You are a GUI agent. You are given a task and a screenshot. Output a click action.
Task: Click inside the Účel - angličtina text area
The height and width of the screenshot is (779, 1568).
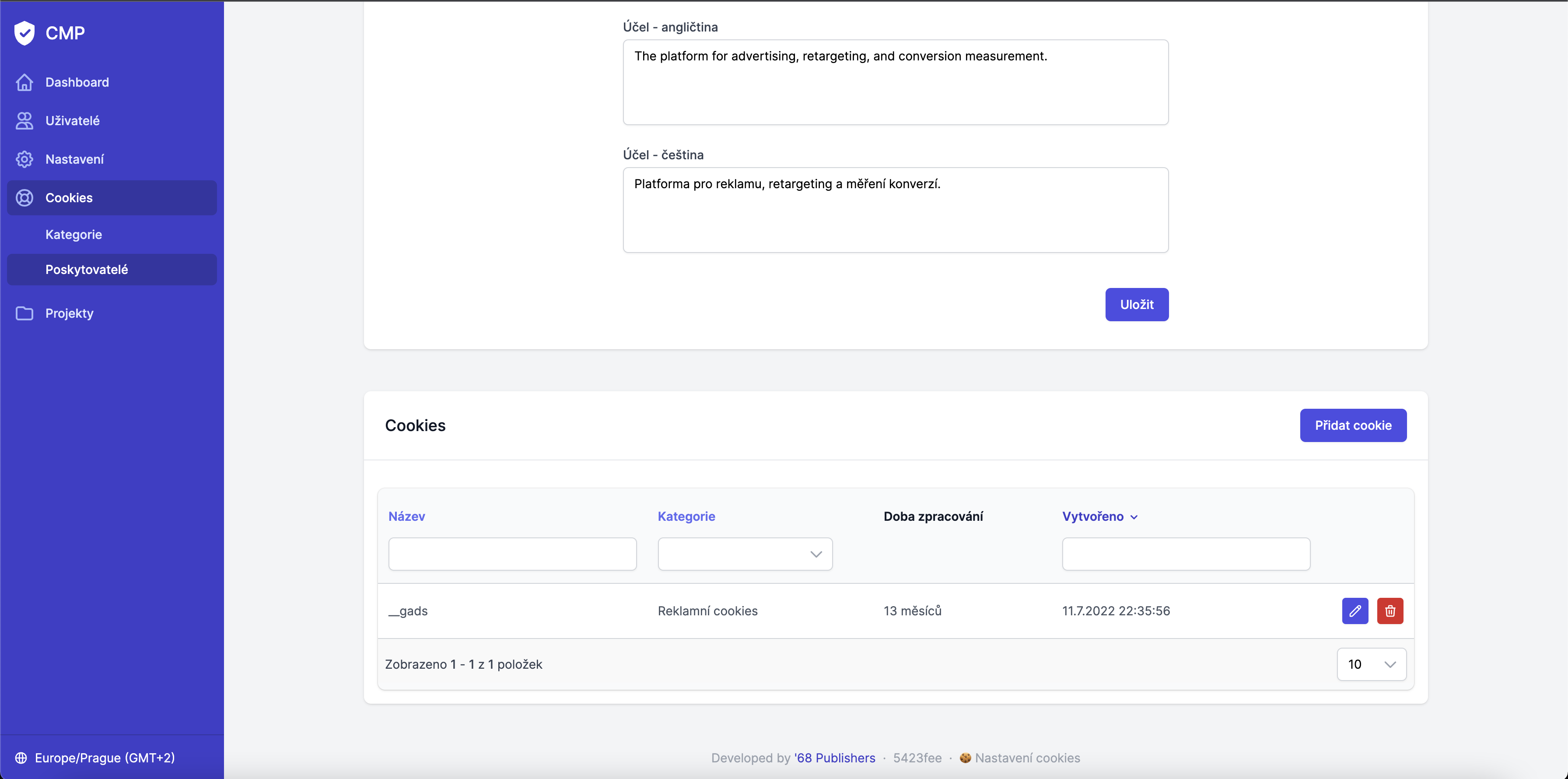(x=895, y=82)
